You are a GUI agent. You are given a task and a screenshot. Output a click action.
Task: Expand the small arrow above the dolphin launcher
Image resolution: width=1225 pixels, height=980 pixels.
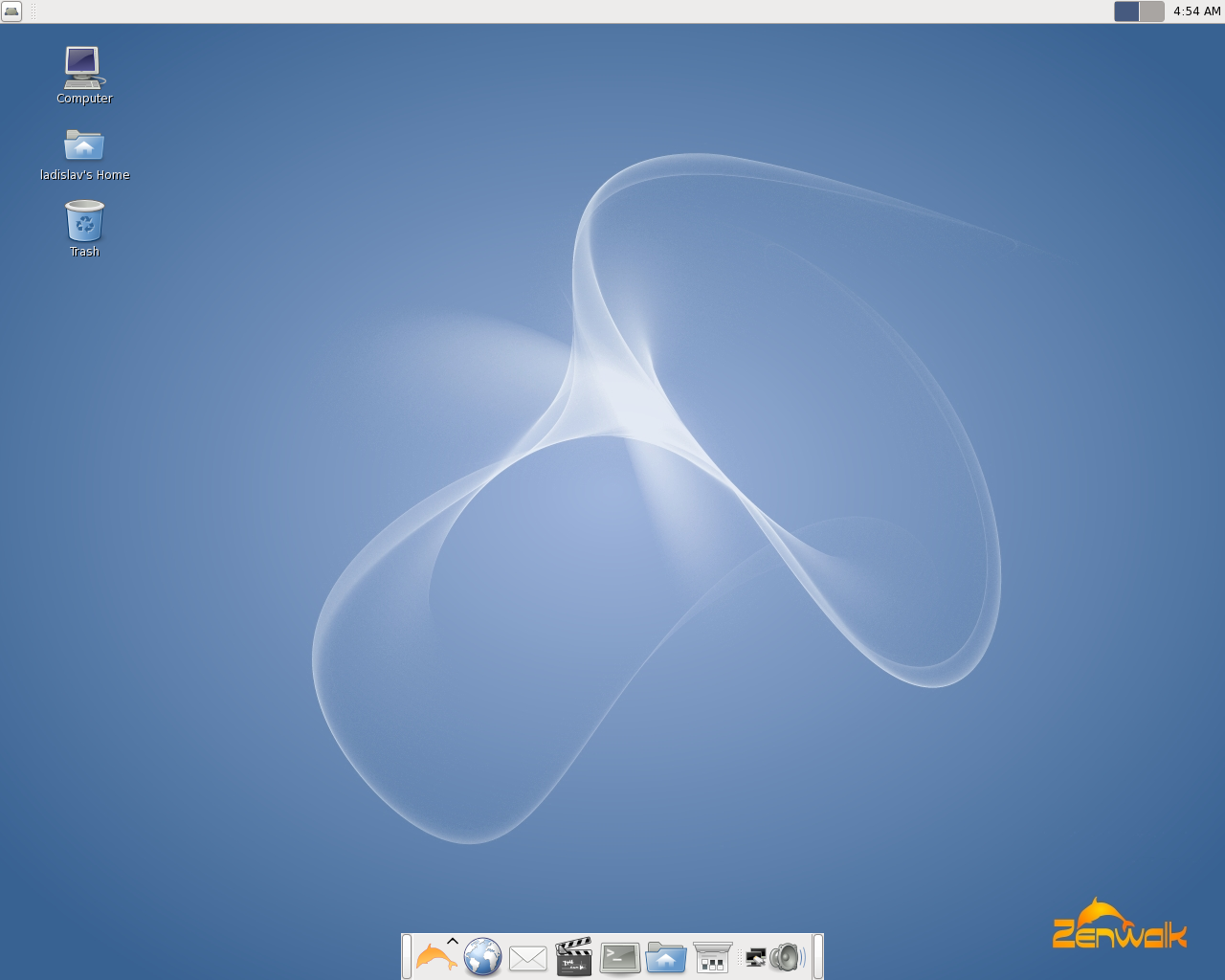[453, 943]
